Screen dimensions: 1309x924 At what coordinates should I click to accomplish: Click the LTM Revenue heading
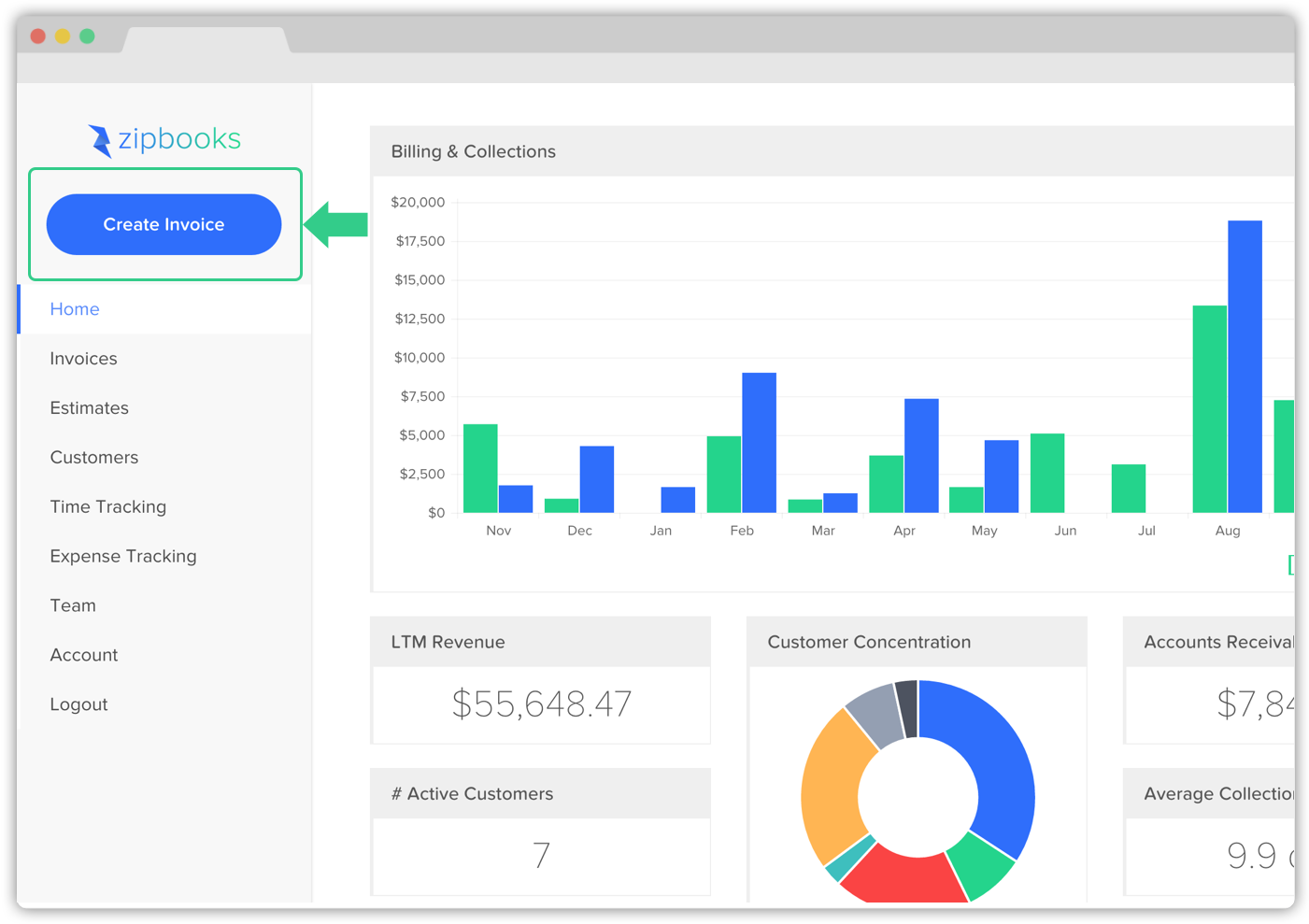448,642
